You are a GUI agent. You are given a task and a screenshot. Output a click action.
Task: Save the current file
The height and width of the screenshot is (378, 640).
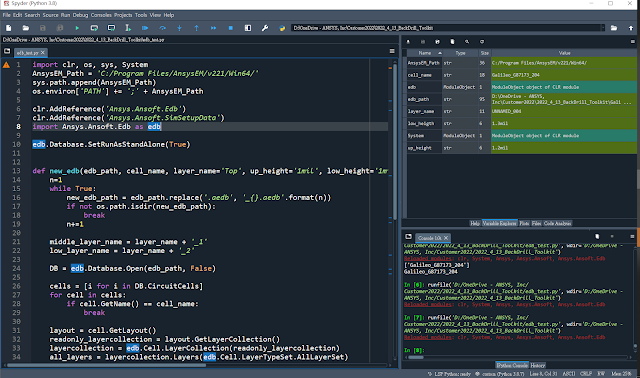click(x=43, y=28)
